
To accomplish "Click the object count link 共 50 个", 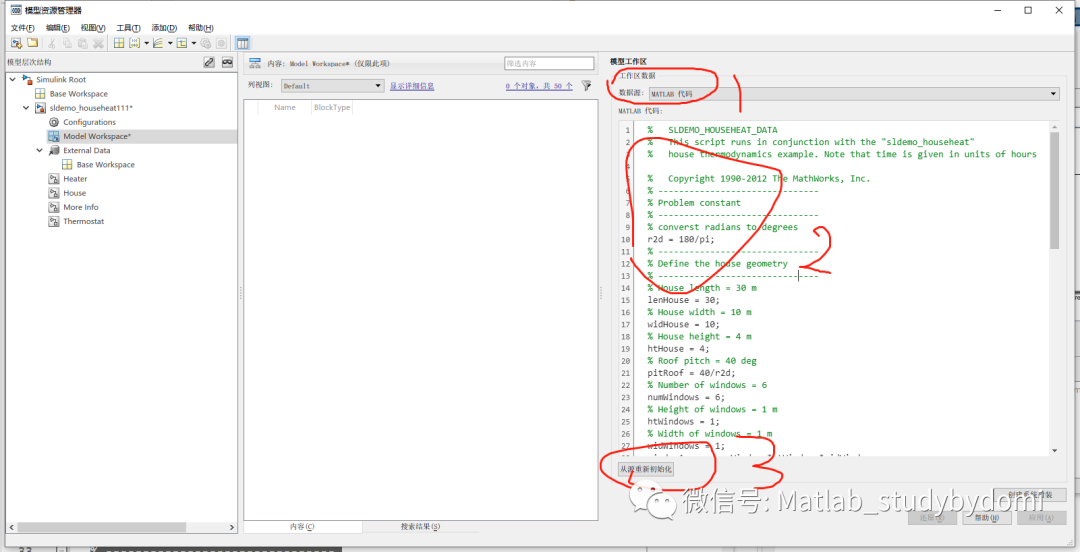I will tap(539, 86).
